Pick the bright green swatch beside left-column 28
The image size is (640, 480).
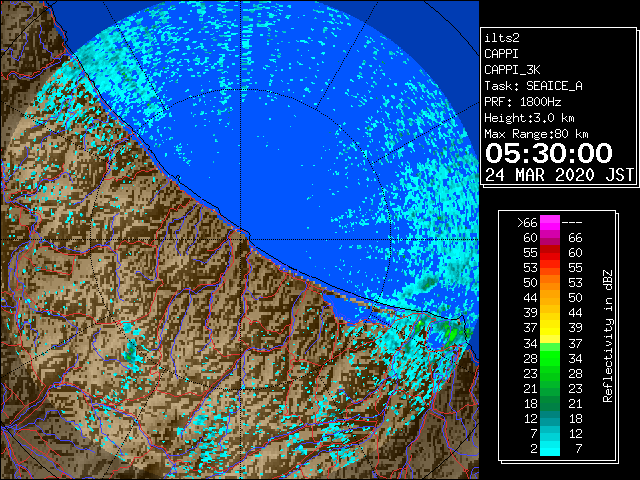tap(550, 358)
